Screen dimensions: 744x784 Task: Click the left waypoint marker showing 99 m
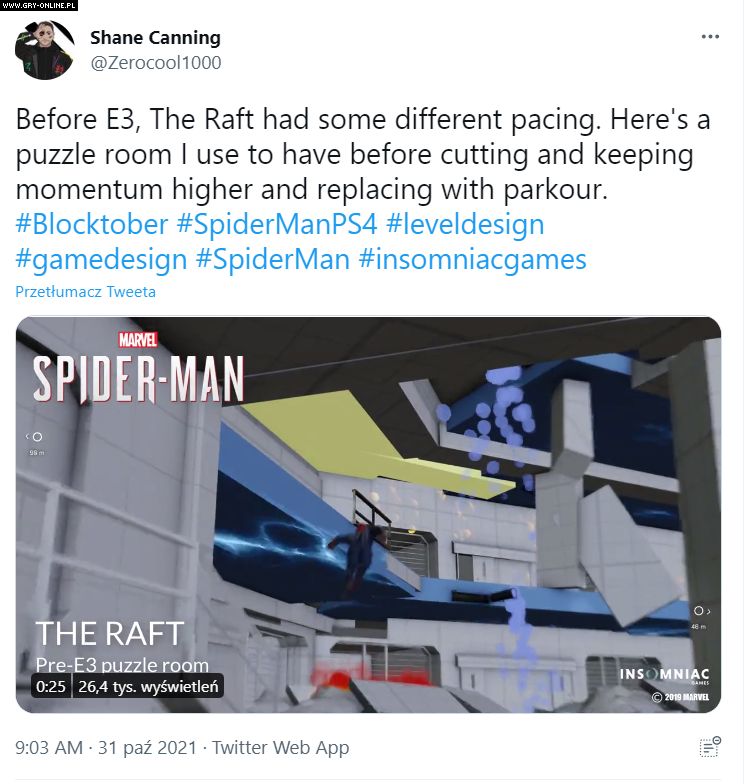(35, 442)
